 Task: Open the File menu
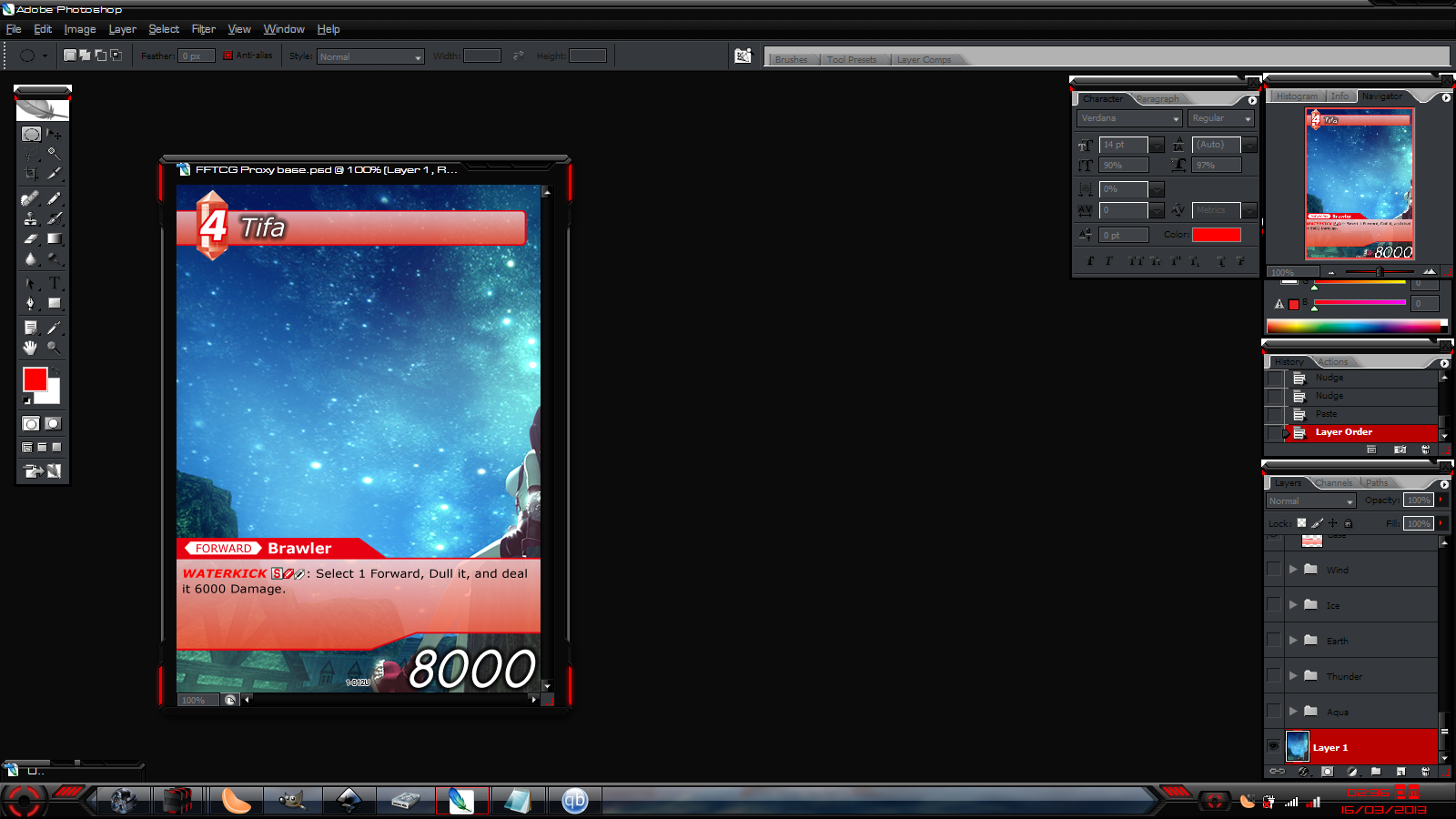[x=14, y=29]
